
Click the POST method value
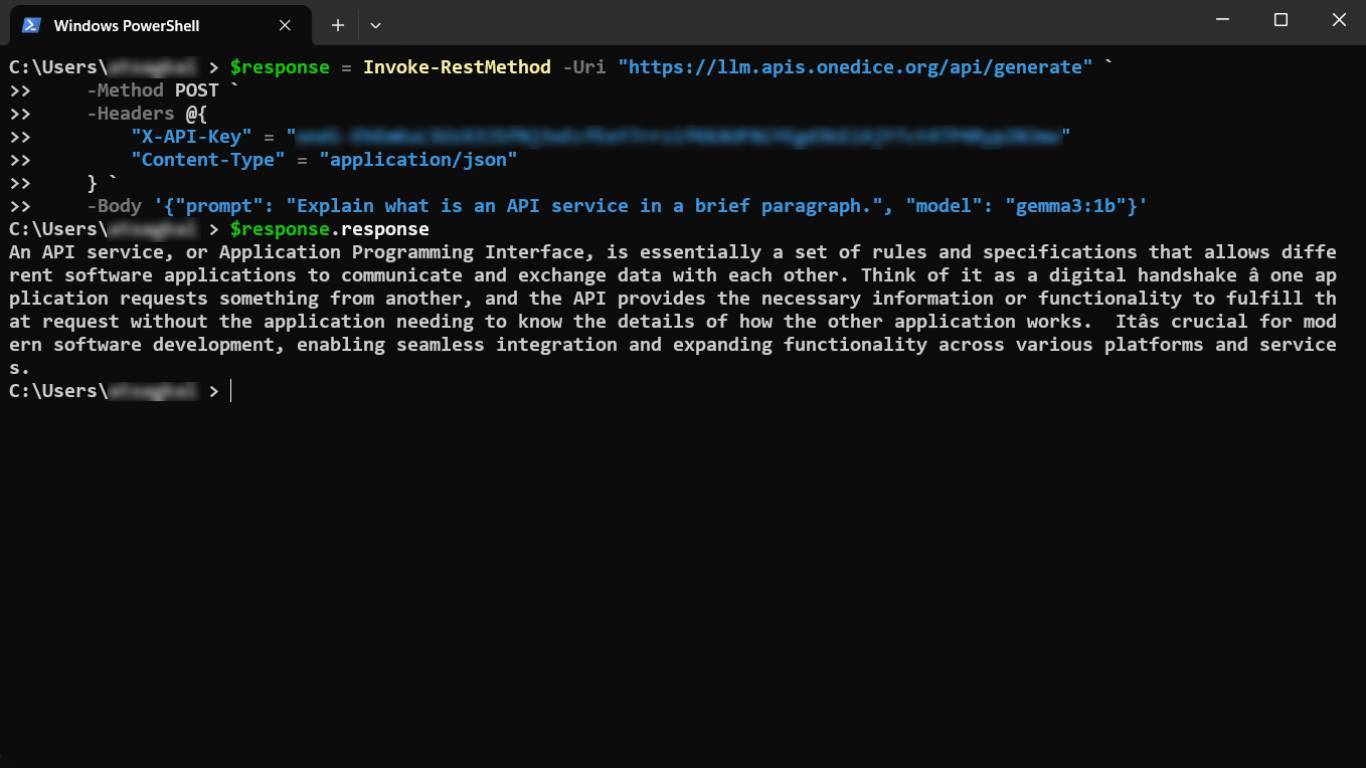196,90
